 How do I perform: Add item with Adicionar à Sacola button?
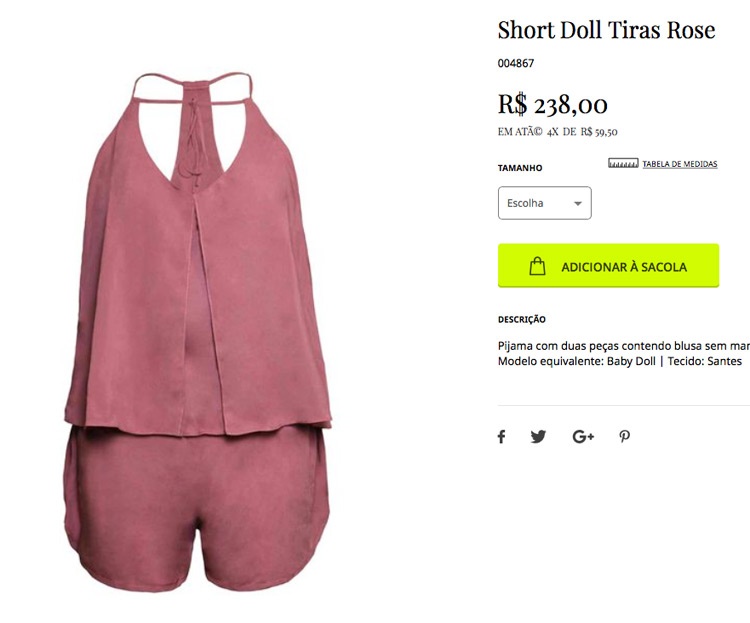[608, 266]
